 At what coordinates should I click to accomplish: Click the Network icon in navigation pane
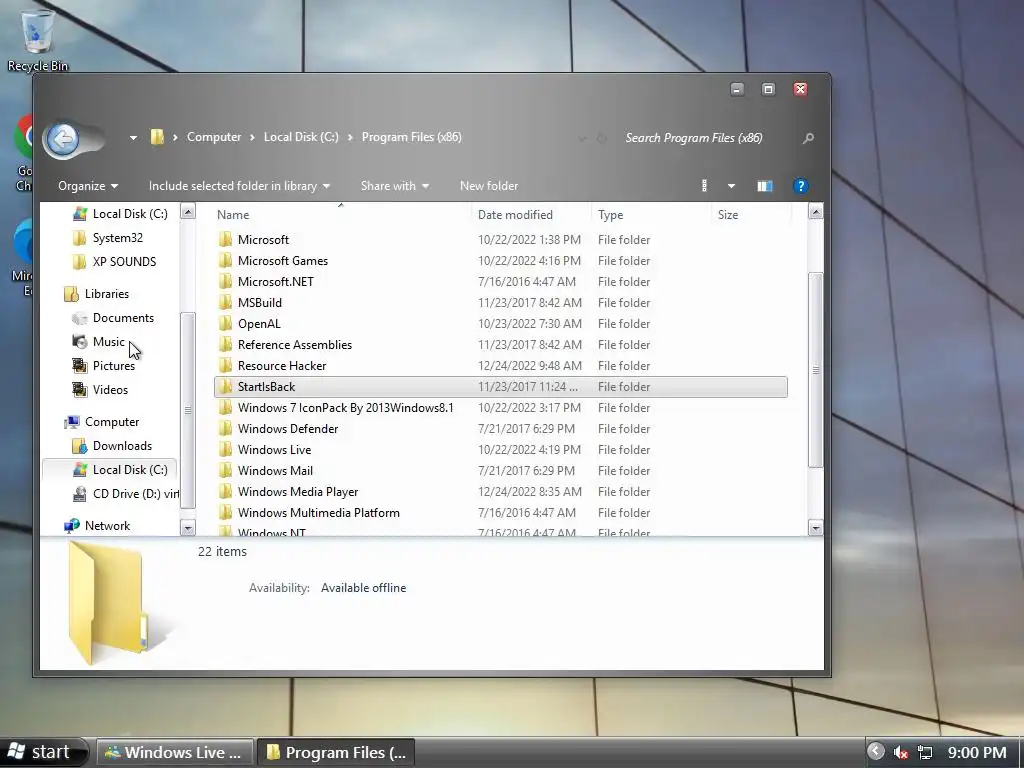(x=72, y=526)
